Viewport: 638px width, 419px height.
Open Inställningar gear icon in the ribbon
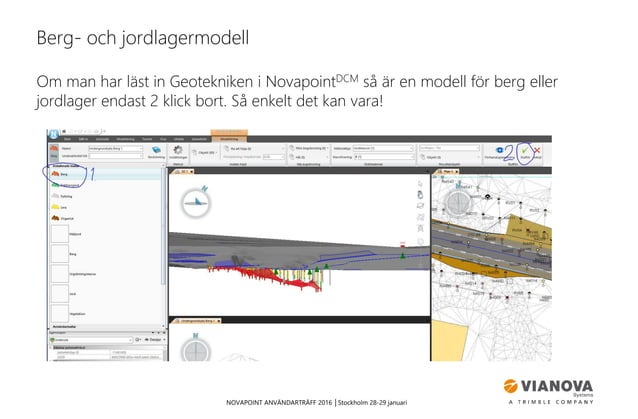(178, 150)
